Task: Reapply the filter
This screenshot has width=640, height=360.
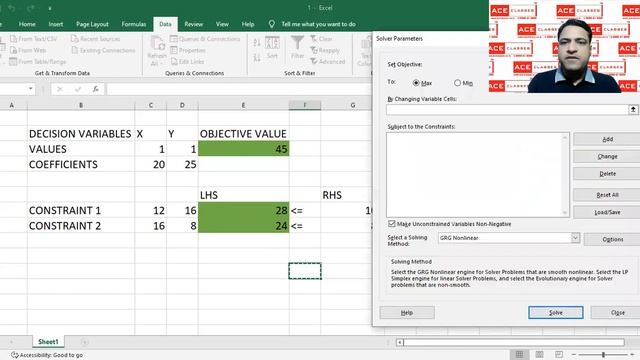Action: point(325,50)
